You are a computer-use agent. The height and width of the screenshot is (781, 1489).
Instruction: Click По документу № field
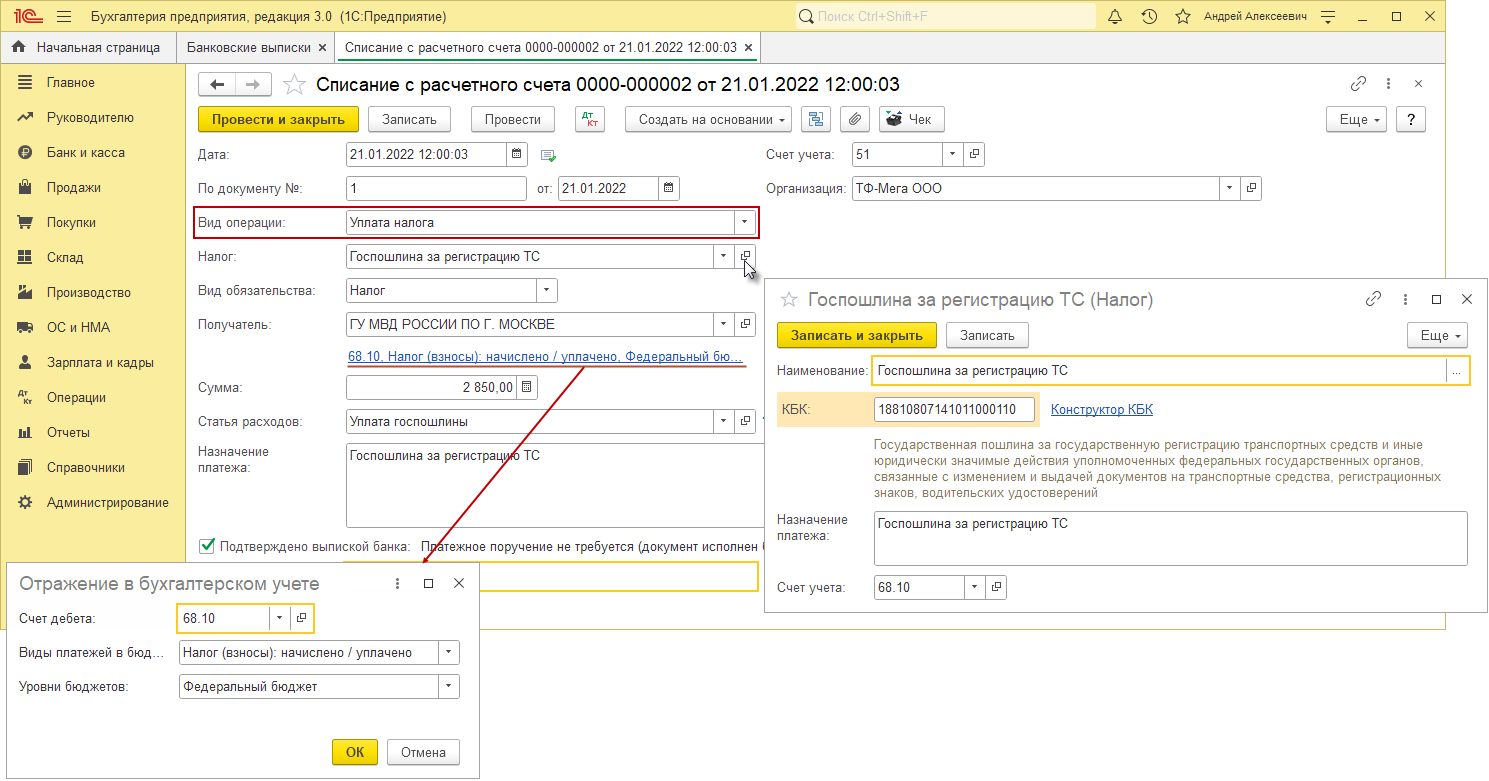tap(436, 188)
